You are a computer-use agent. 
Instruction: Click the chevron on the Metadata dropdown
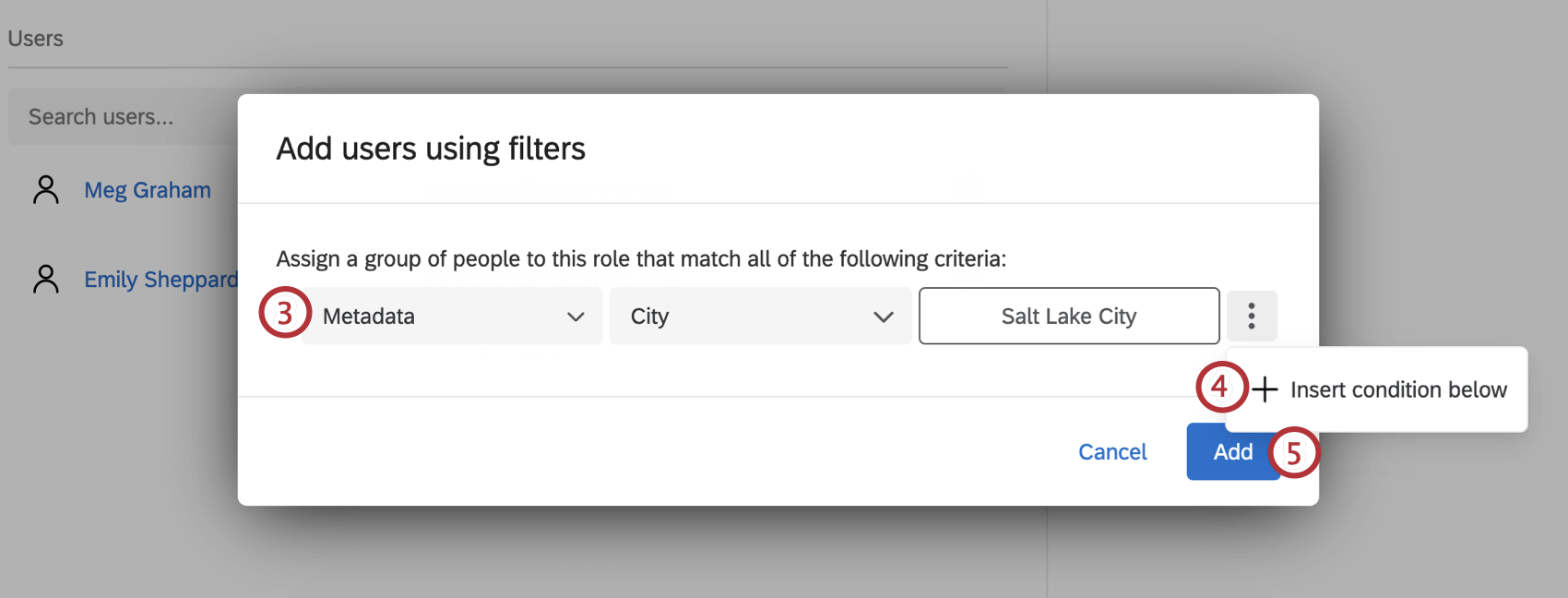tap(576, 316)
